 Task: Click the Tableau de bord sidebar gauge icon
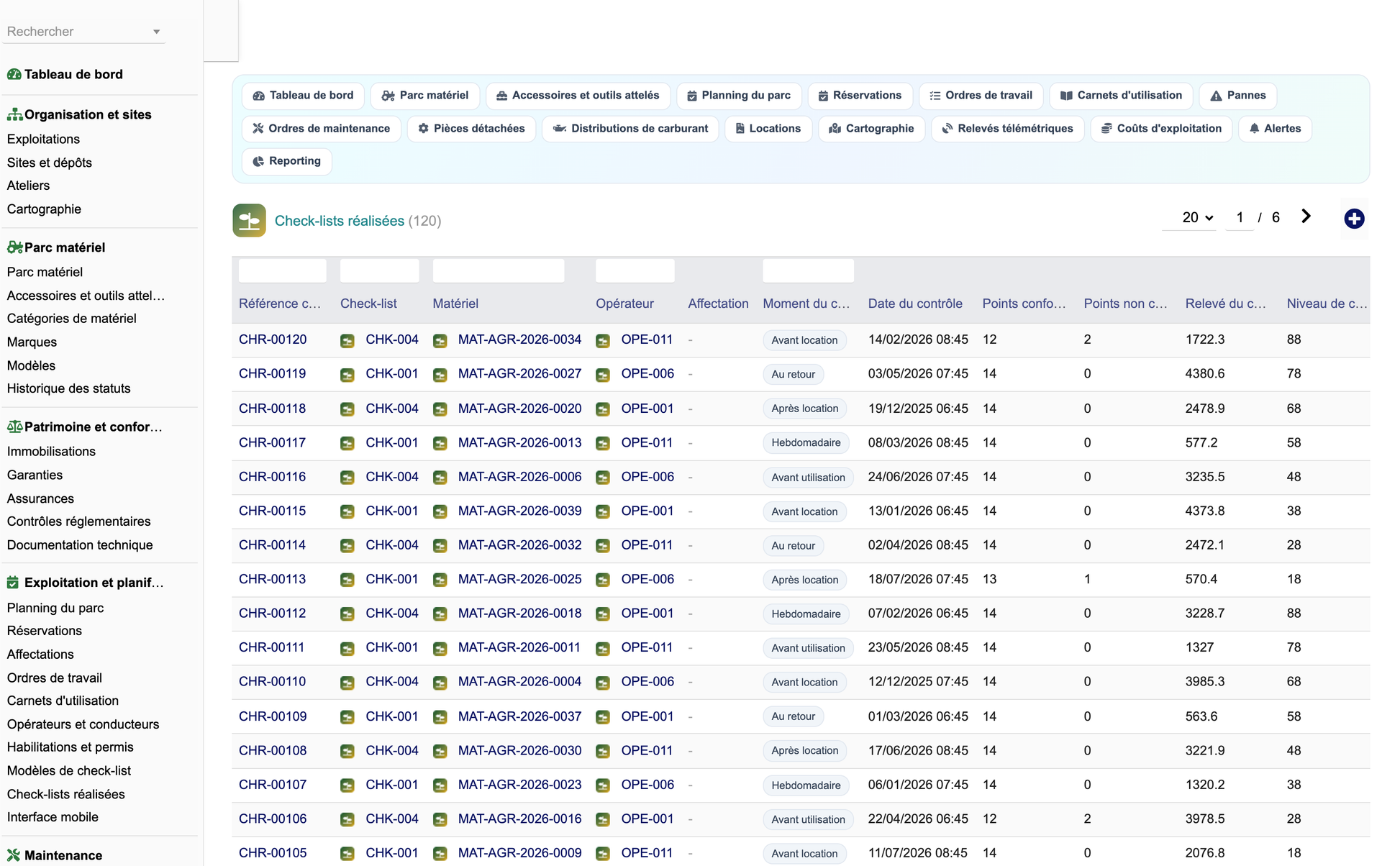(x=14, y=74)
